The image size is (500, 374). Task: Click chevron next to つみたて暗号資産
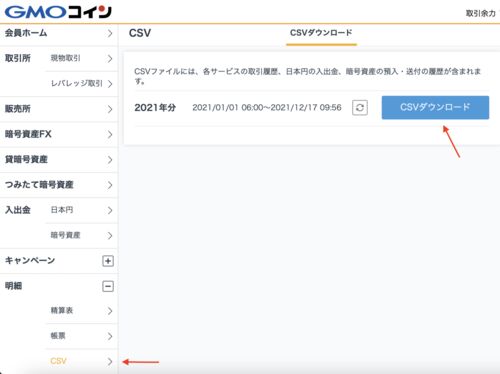[110, 185]
